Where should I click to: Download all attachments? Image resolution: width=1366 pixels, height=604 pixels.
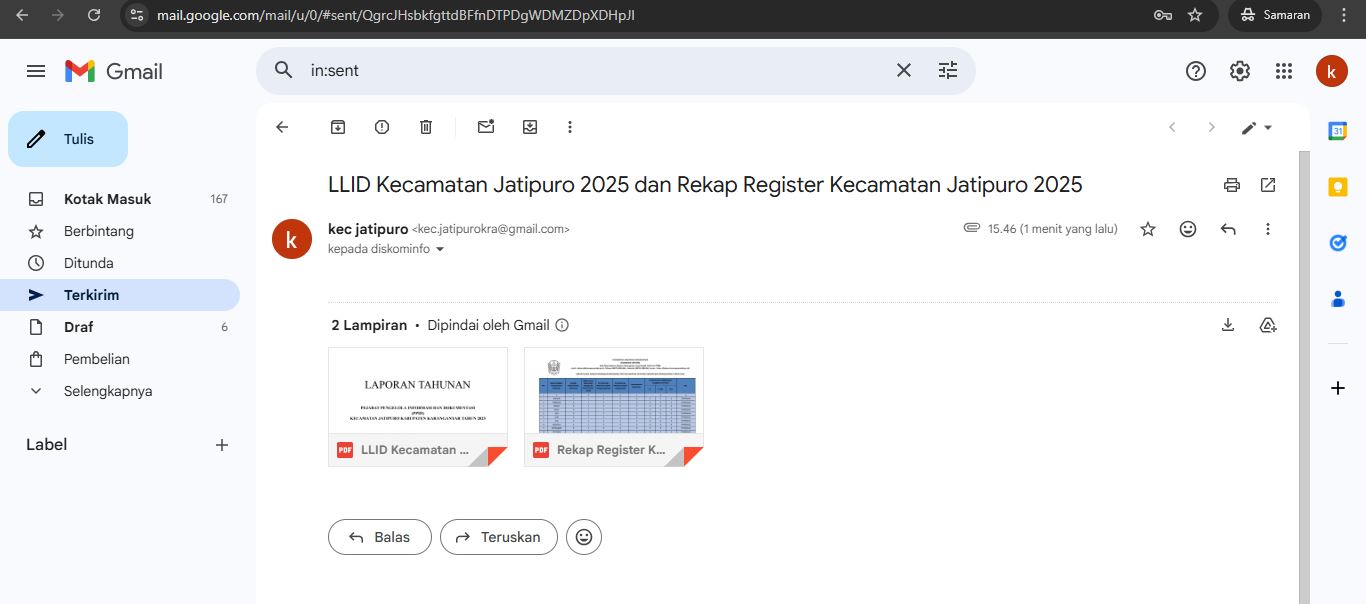(1228, 325)
